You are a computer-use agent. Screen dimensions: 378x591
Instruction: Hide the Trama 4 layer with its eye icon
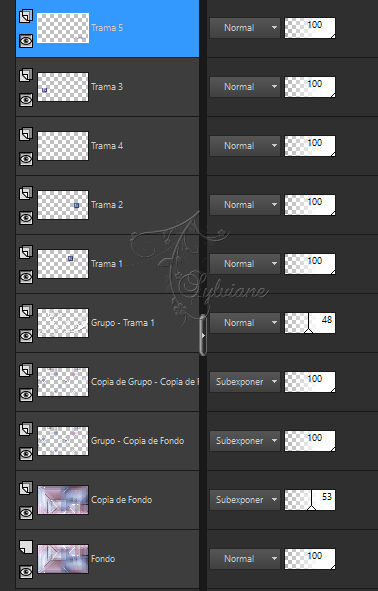[x=26, y=159]
